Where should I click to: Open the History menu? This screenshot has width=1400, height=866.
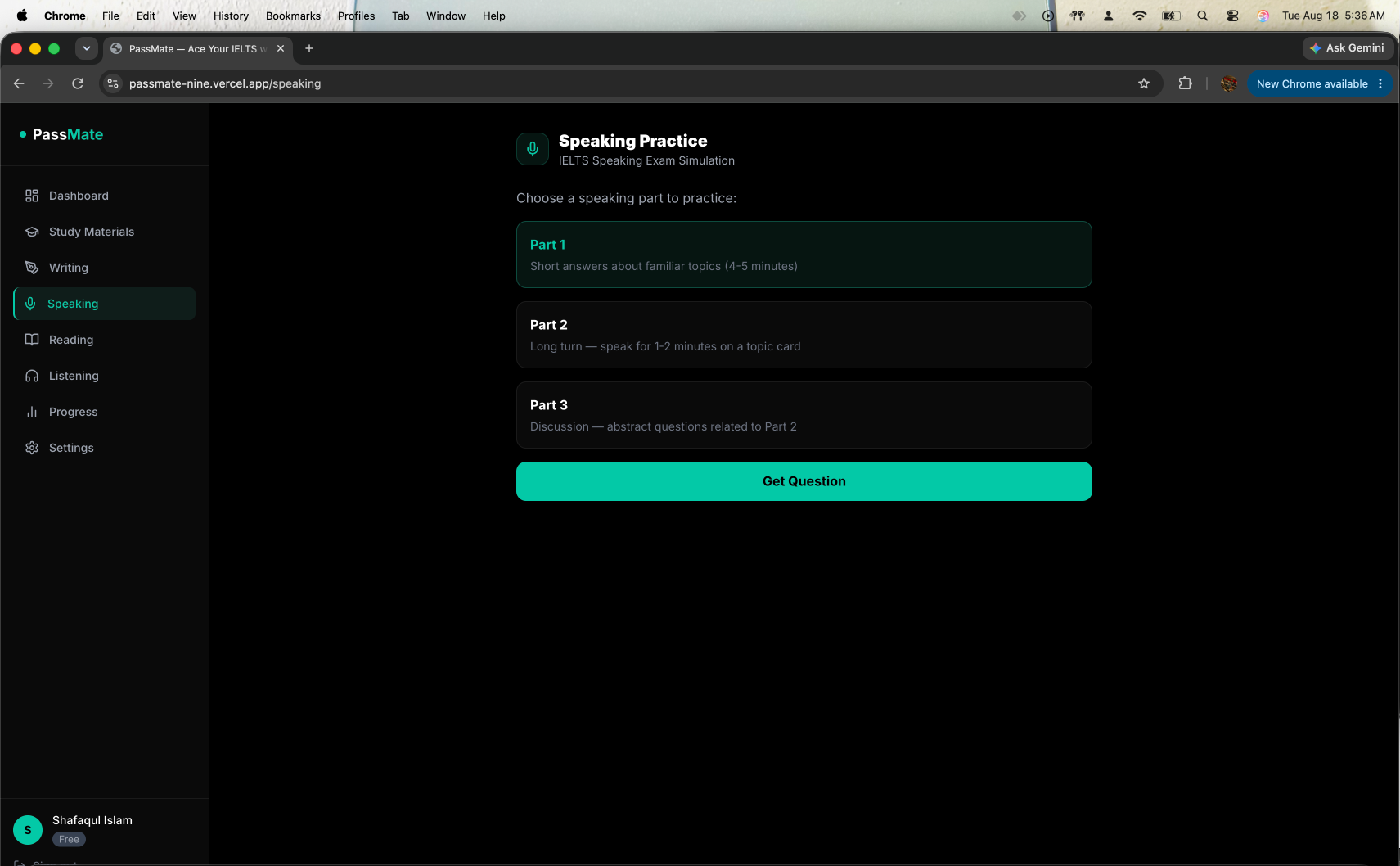231,16
